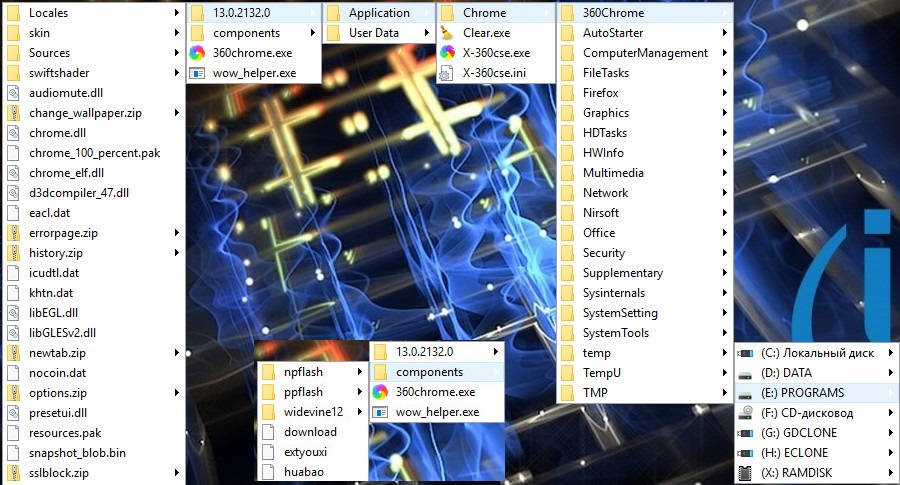Expand the Nirsoft submenu arrow

coord(725,213)
